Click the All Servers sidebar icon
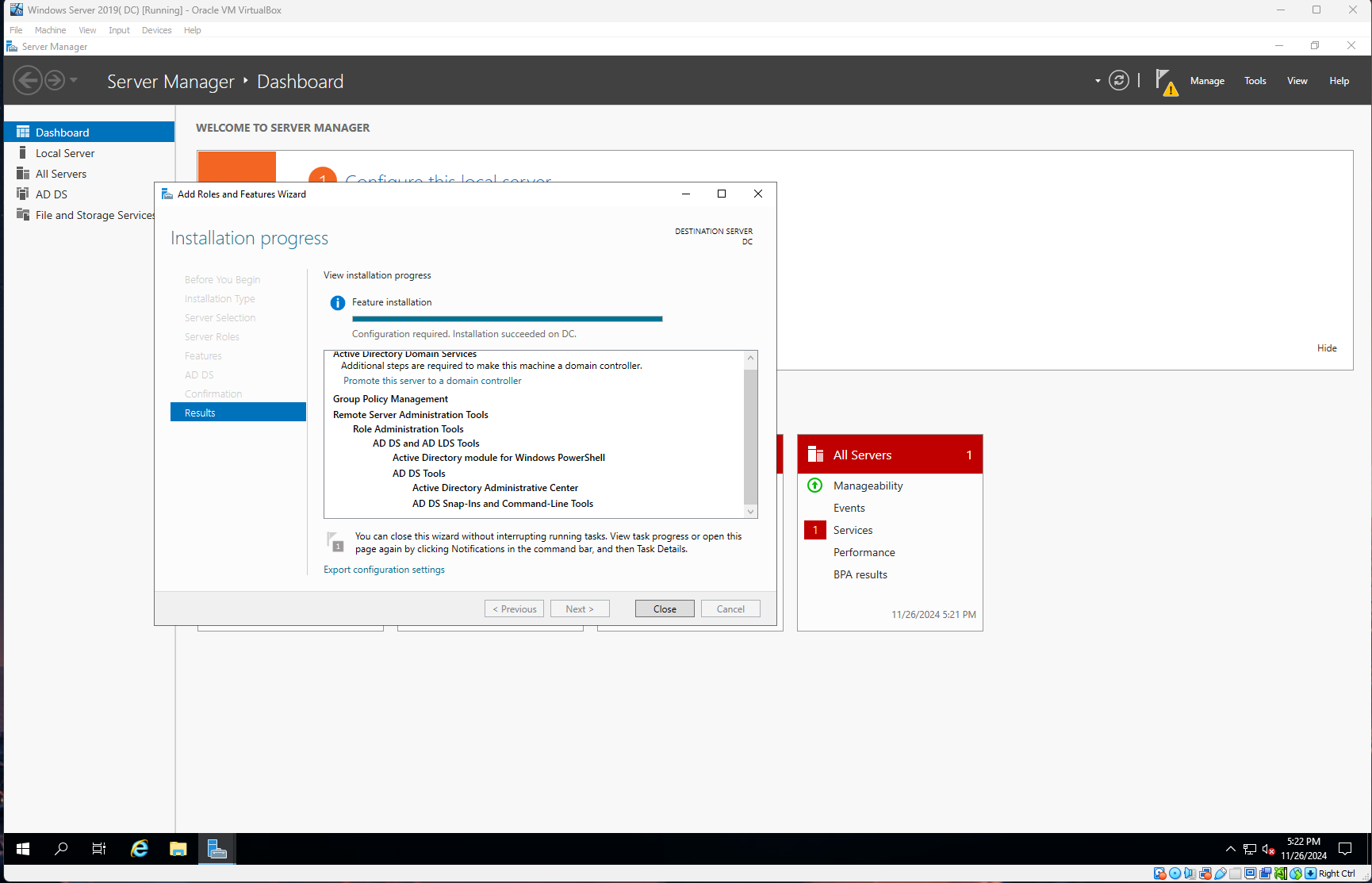Screen dimensions: 1372x883 (x=23, y=173)
